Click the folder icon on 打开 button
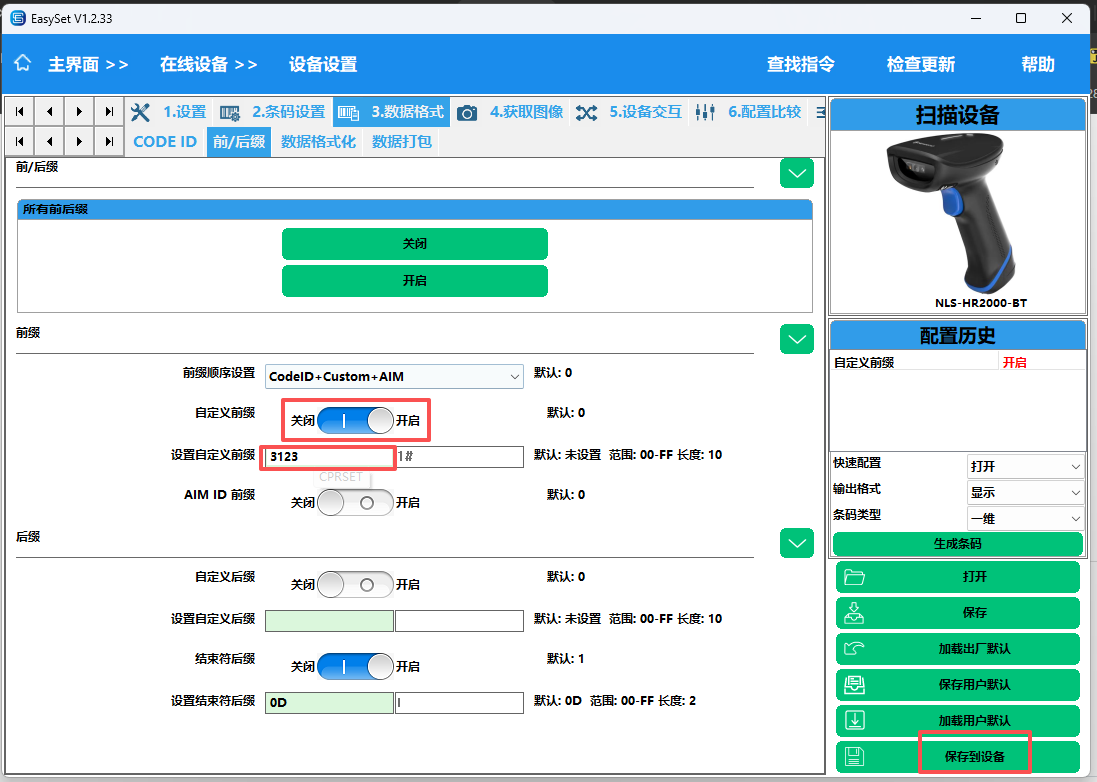Screen dimensions: 1097x782 point(853,577)
